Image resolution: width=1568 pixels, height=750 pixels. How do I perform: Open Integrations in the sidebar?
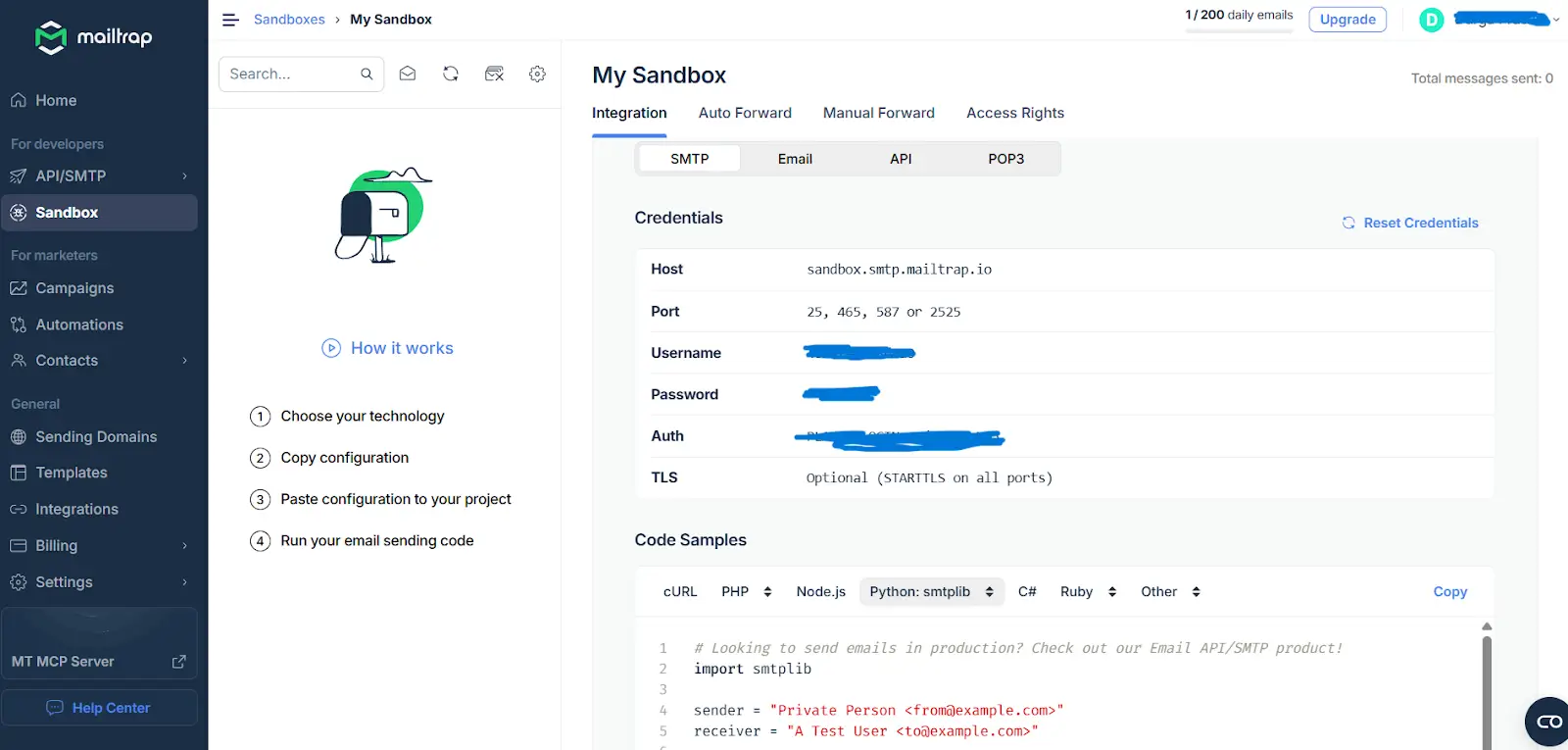click(x=99, y=509)
